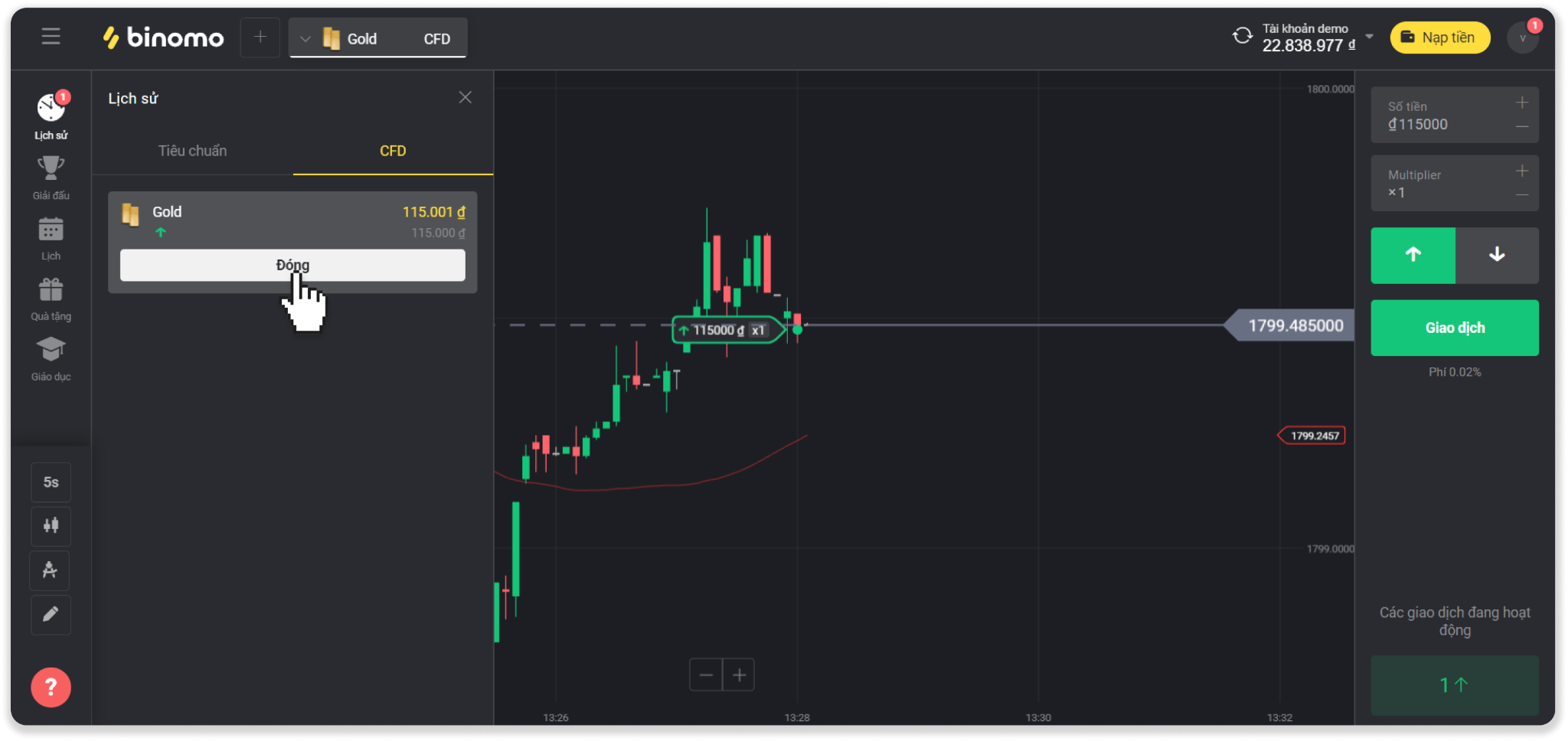Open the Giáo dục education icon
Image resolution: width=1568 pixels, height=741 pixels.
click(51, 351)
